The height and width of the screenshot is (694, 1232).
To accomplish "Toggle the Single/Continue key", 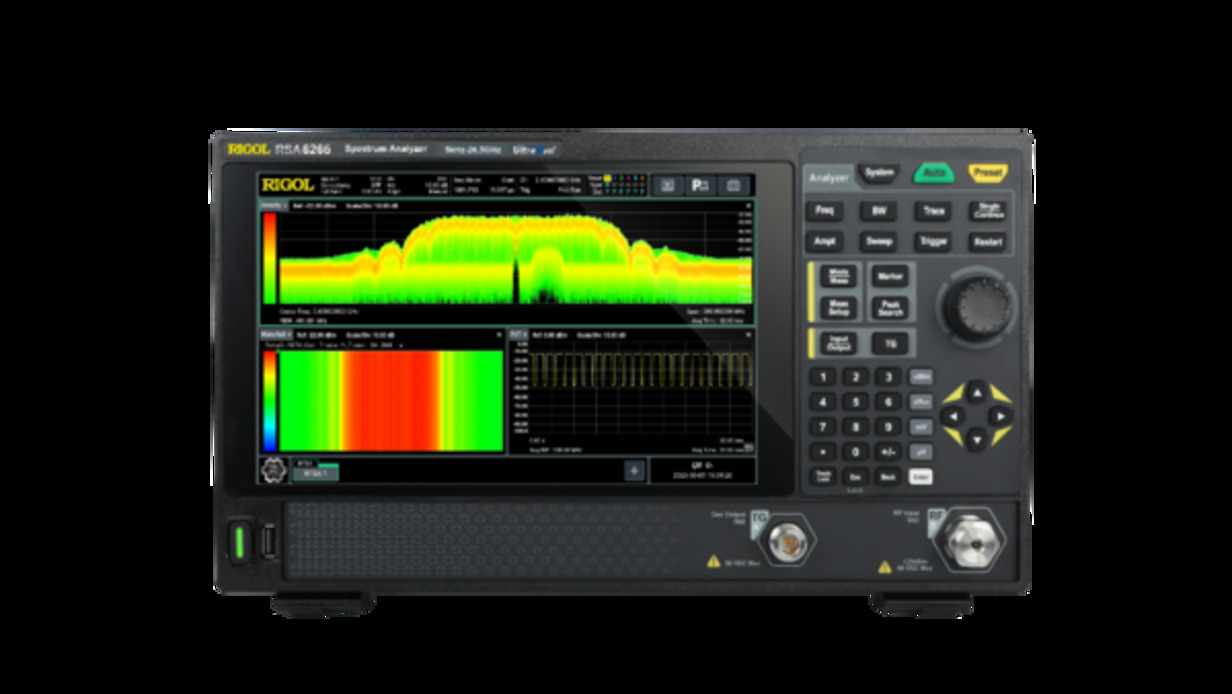I will click(987, 211).
